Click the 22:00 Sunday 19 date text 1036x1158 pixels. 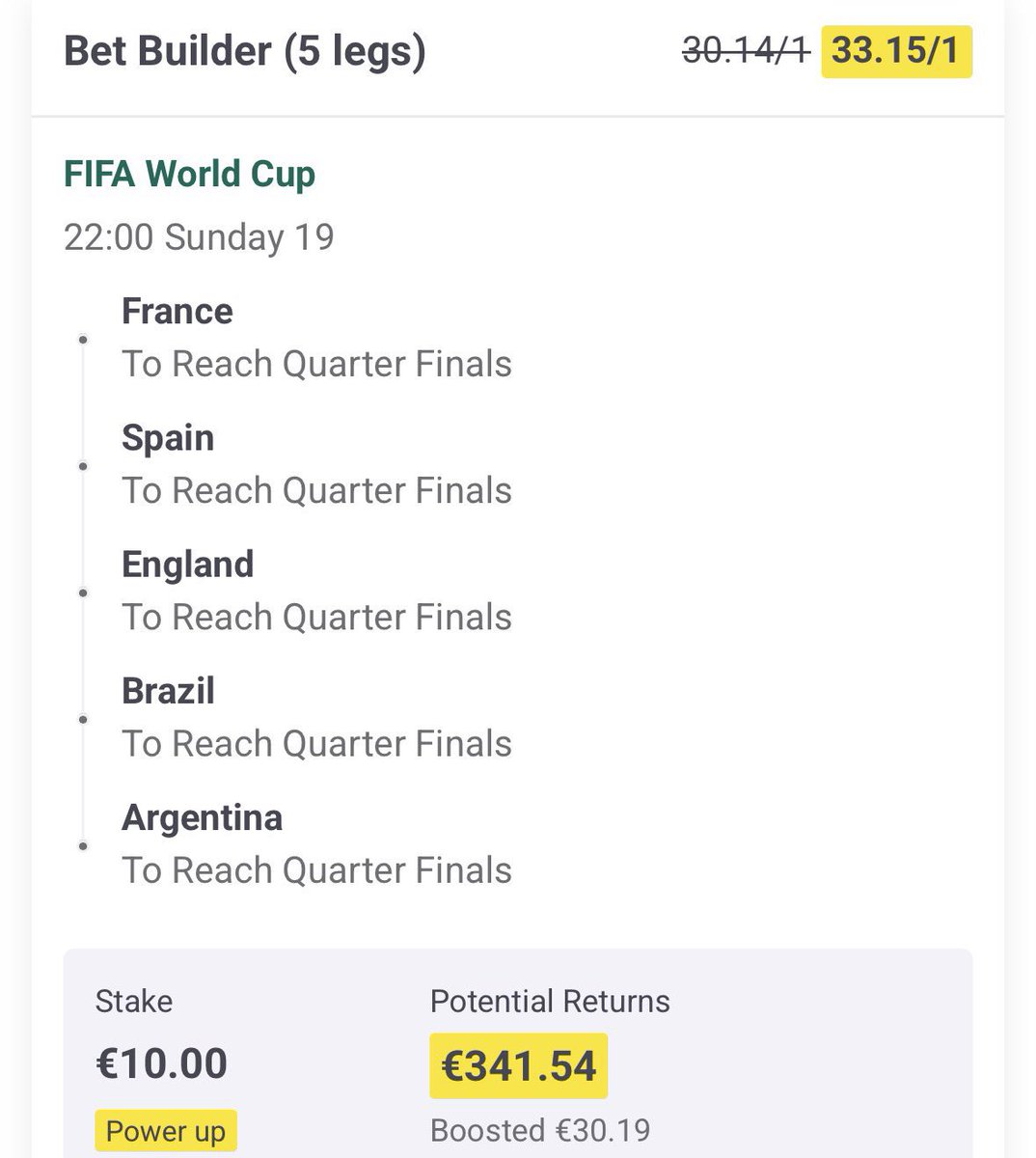199,237
